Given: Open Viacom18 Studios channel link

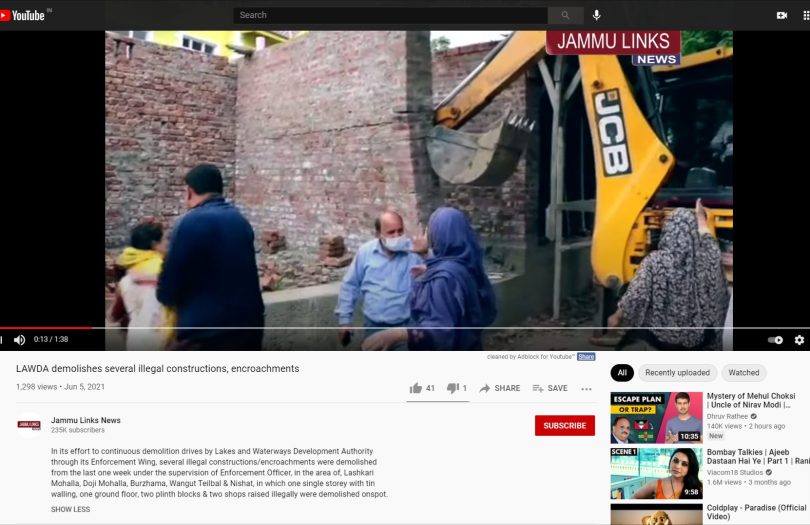Looking at the screenshot, I should [735, 472].
